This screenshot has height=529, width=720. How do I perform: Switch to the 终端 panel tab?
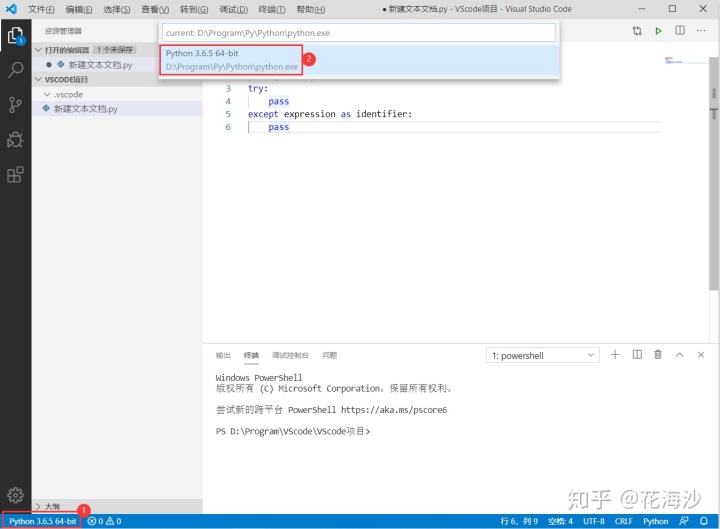[x=251, y=355]
